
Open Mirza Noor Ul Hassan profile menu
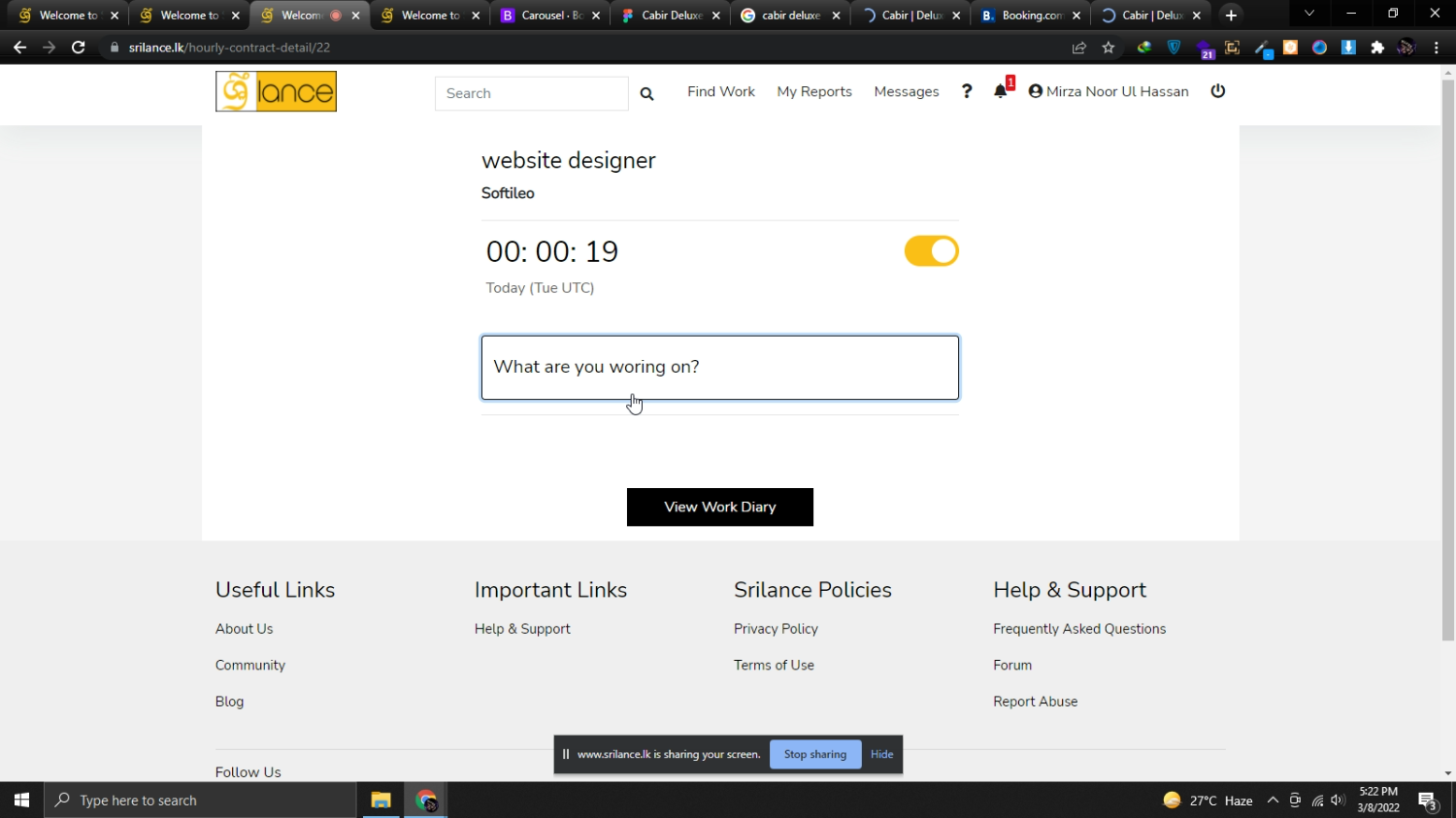pyautogui.click(x=1109, y=91)
